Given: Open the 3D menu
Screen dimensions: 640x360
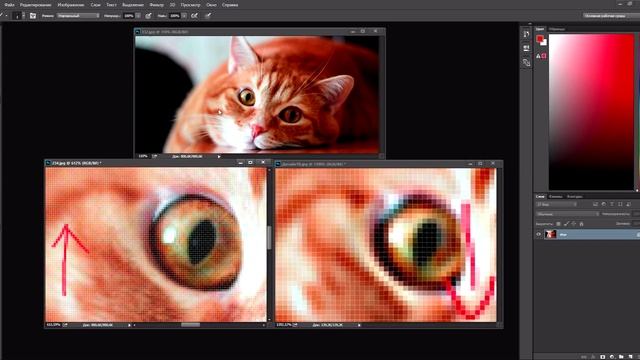Looking at the screenshot, I should pyautogui.click(x=172, y=5).
